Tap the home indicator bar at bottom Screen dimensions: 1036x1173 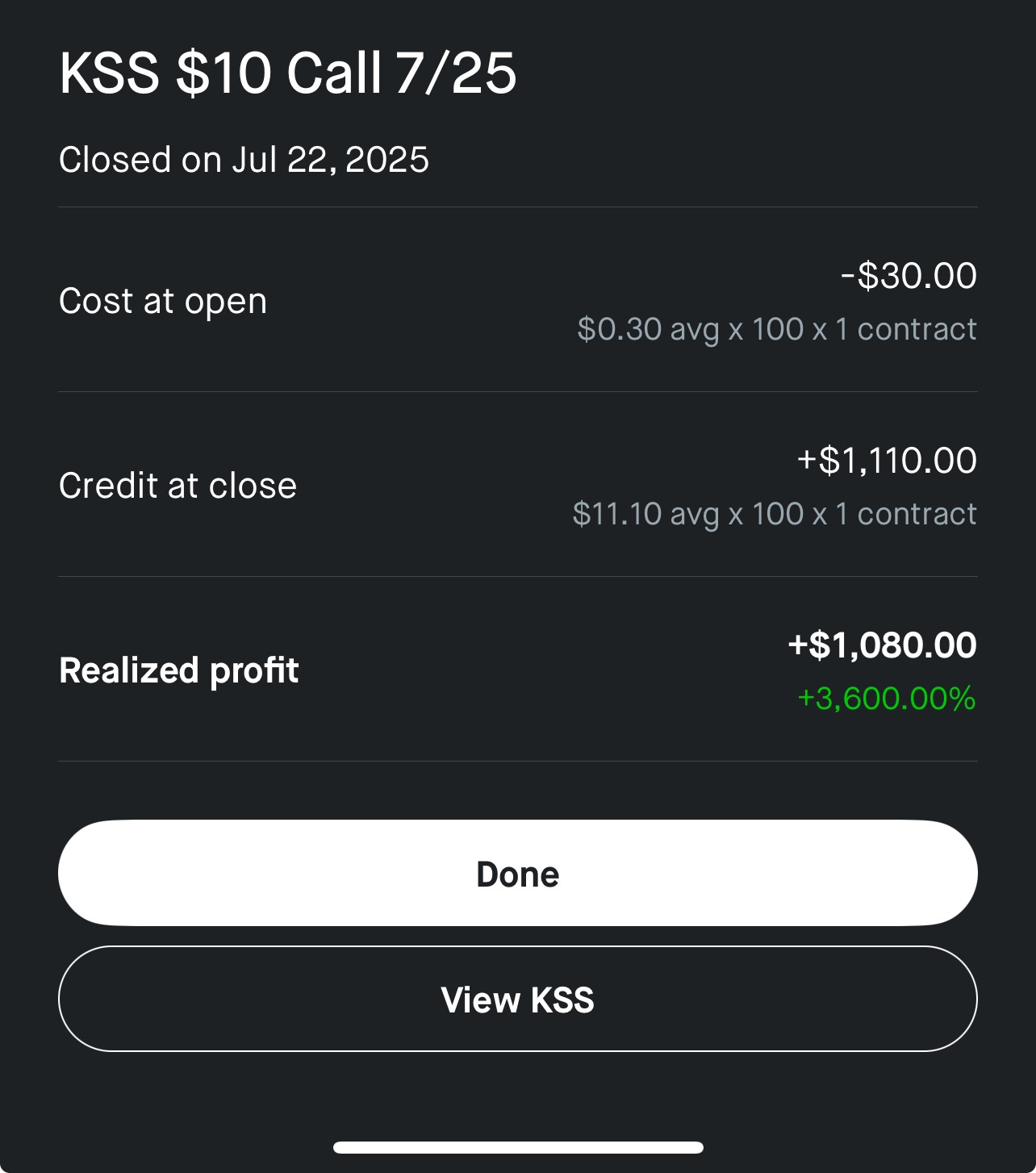517,1147
